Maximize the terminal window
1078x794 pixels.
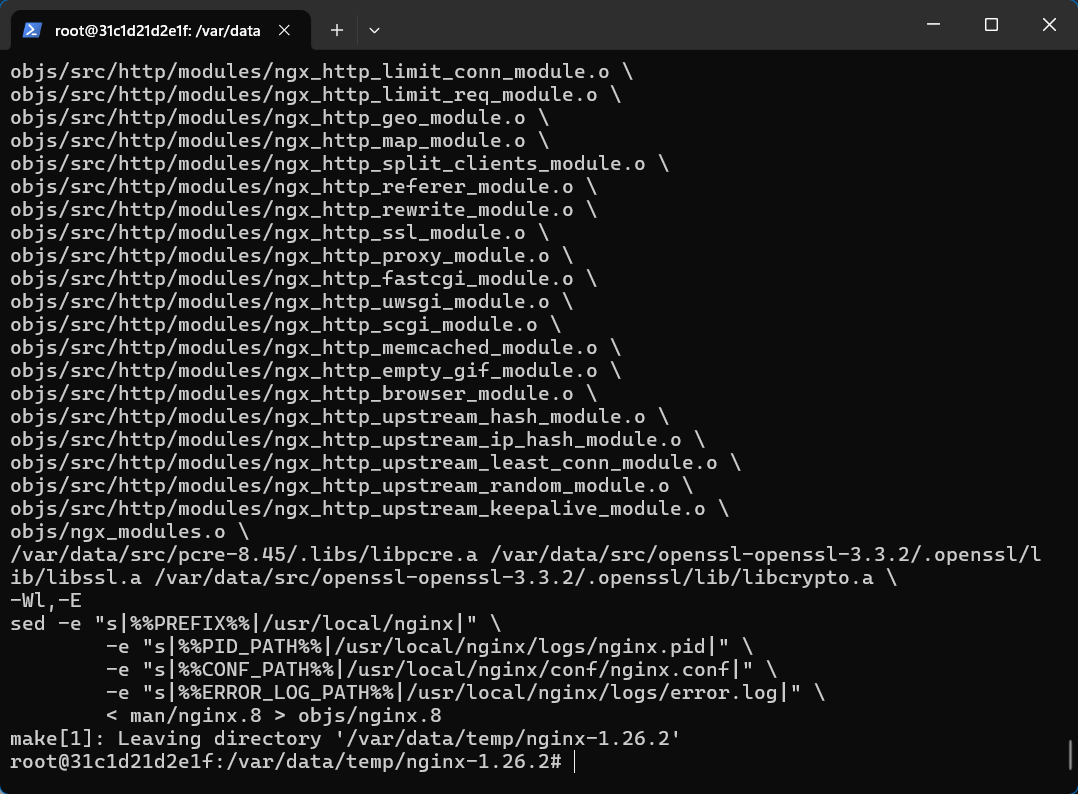(991, 25)
